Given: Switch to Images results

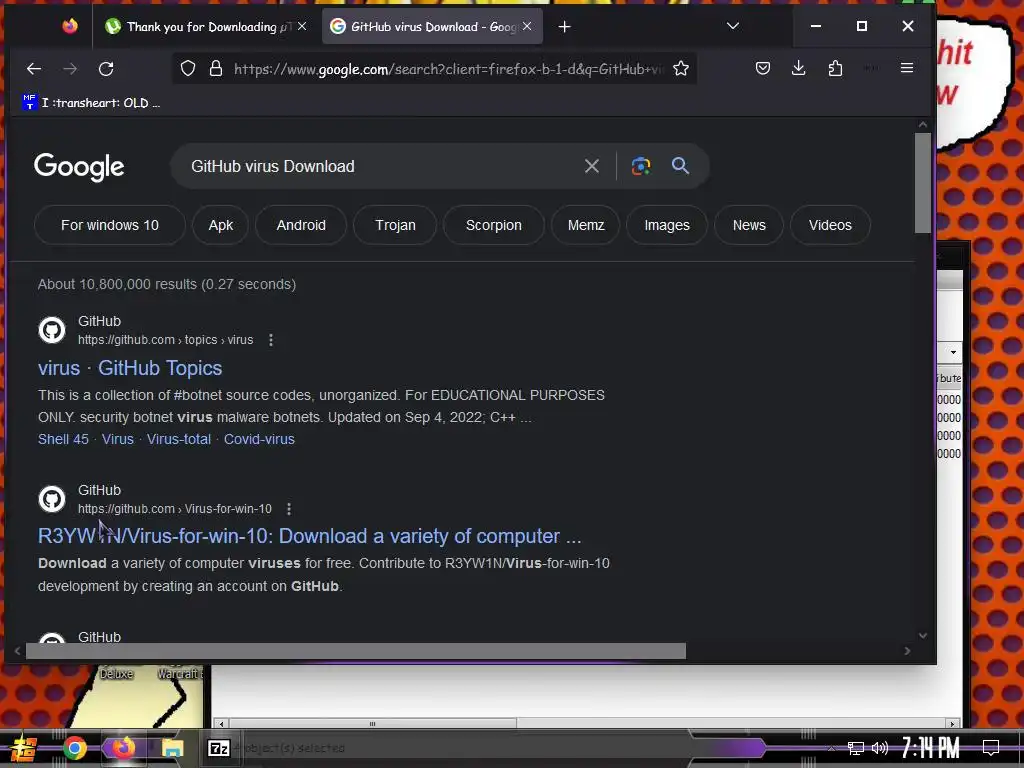Looking at the screenshot, I should tap(667, 225).
